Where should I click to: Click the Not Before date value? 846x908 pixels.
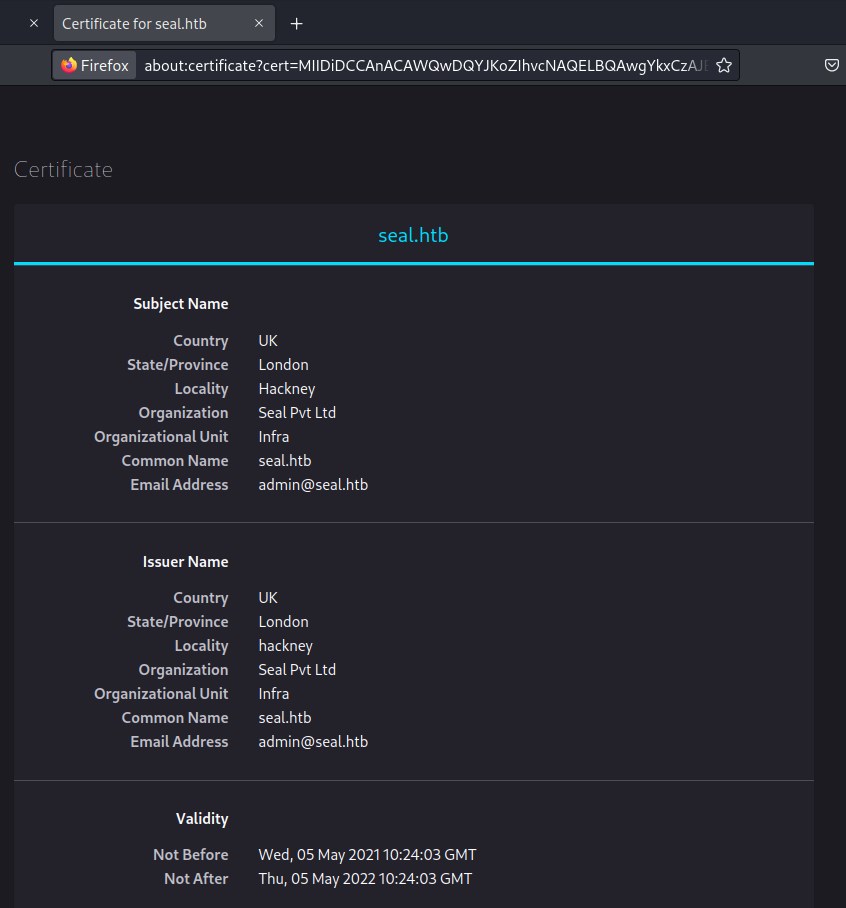point(367,855)
